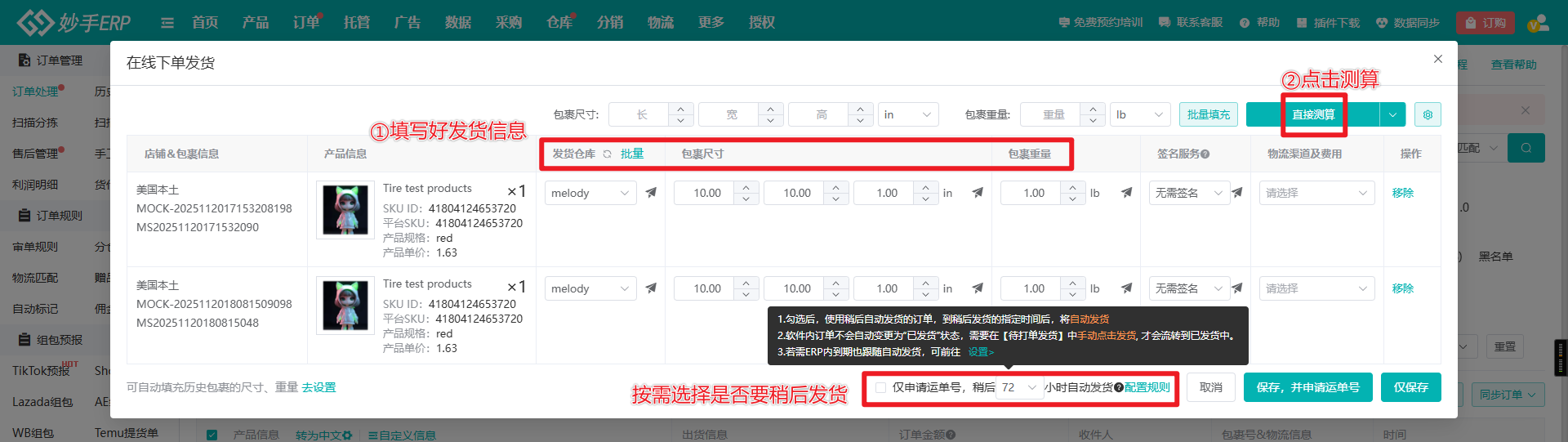Image resolution: width=1568 pixels, height=442 pixels.
Task: Open the 仓库 menu in top navigation
Action: point(559,22)
